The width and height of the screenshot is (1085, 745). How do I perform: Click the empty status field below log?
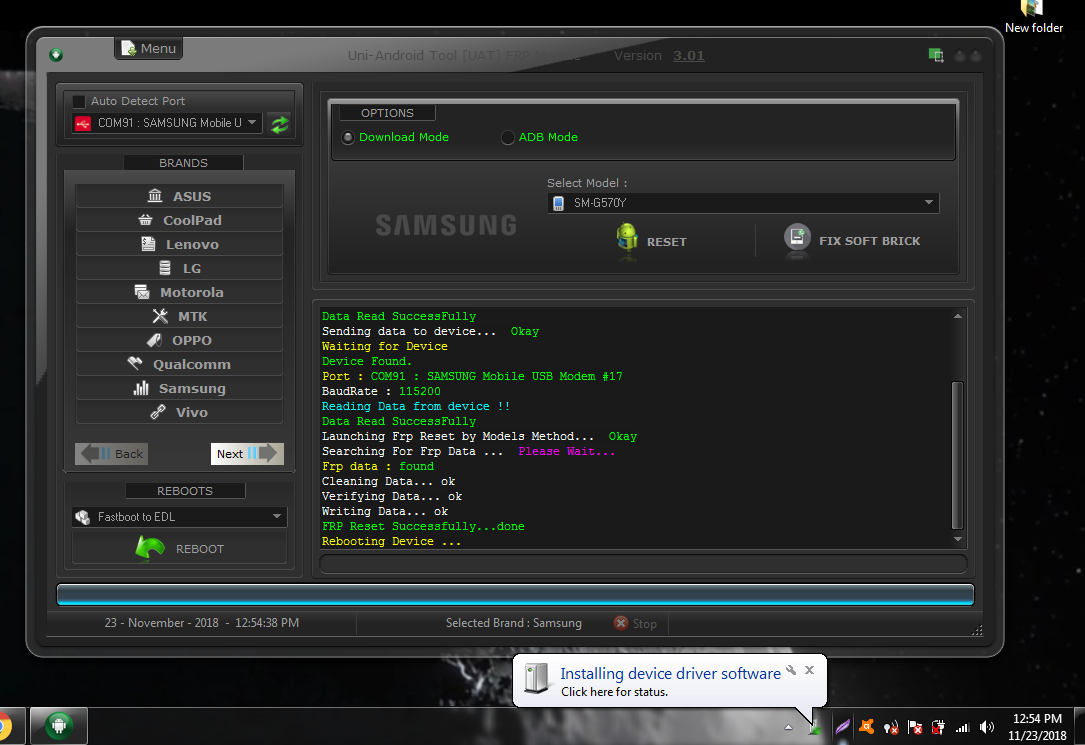pos(643,564)
